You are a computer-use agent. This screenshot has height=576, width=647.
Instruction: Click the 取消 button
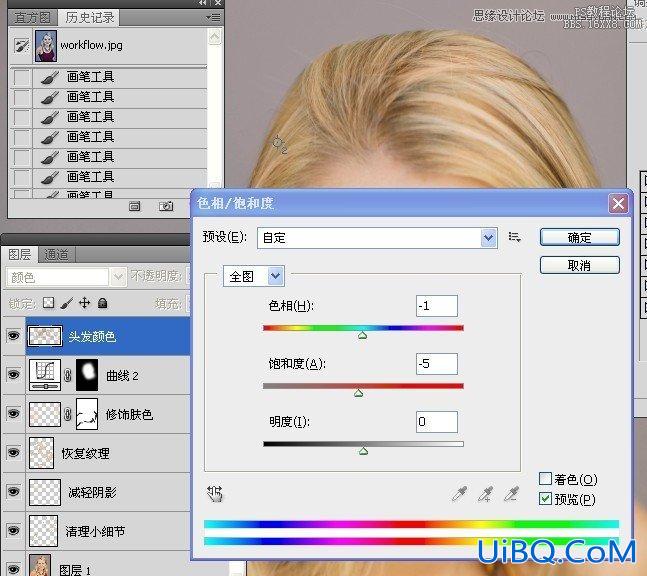point(580,265)
